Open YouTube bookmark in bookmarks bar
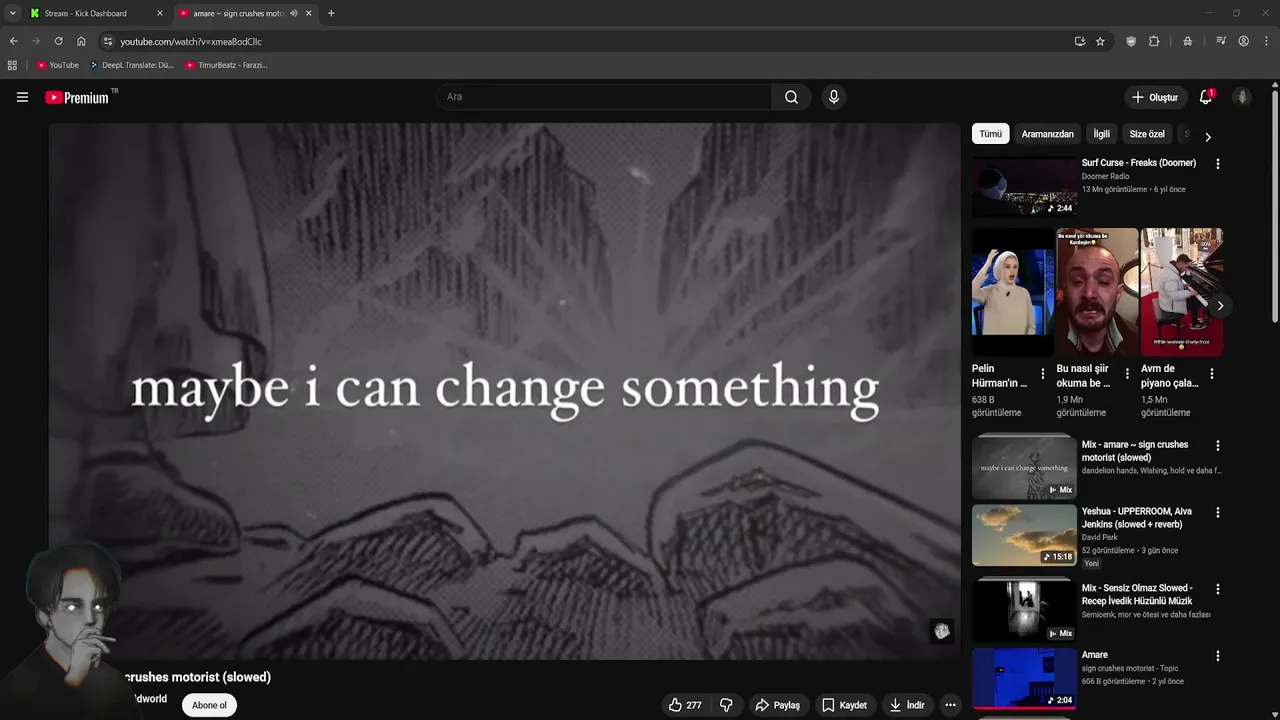 click(x=57, y=65)
